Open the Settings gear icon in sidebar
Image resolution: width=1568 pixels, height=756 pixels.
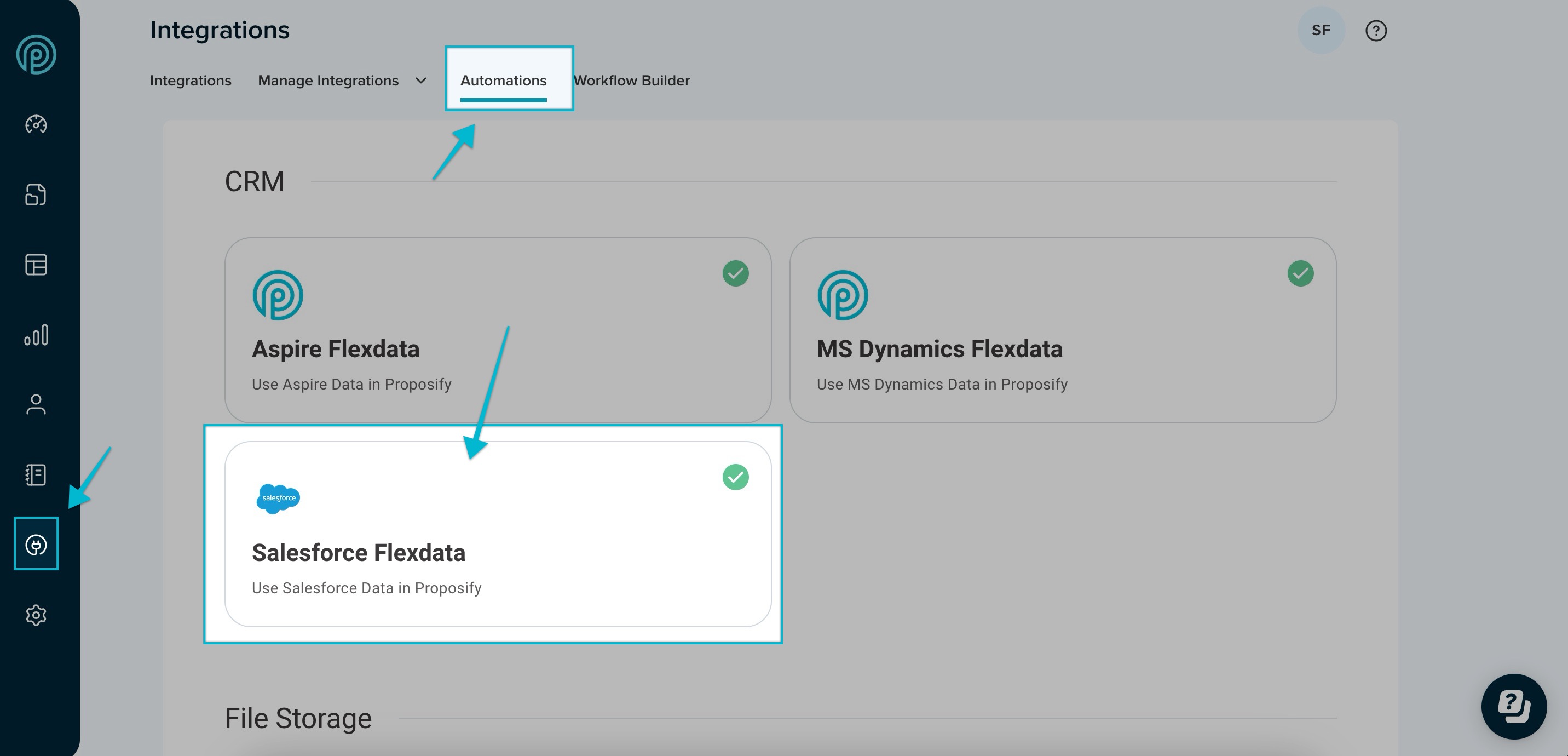[36, 615]
